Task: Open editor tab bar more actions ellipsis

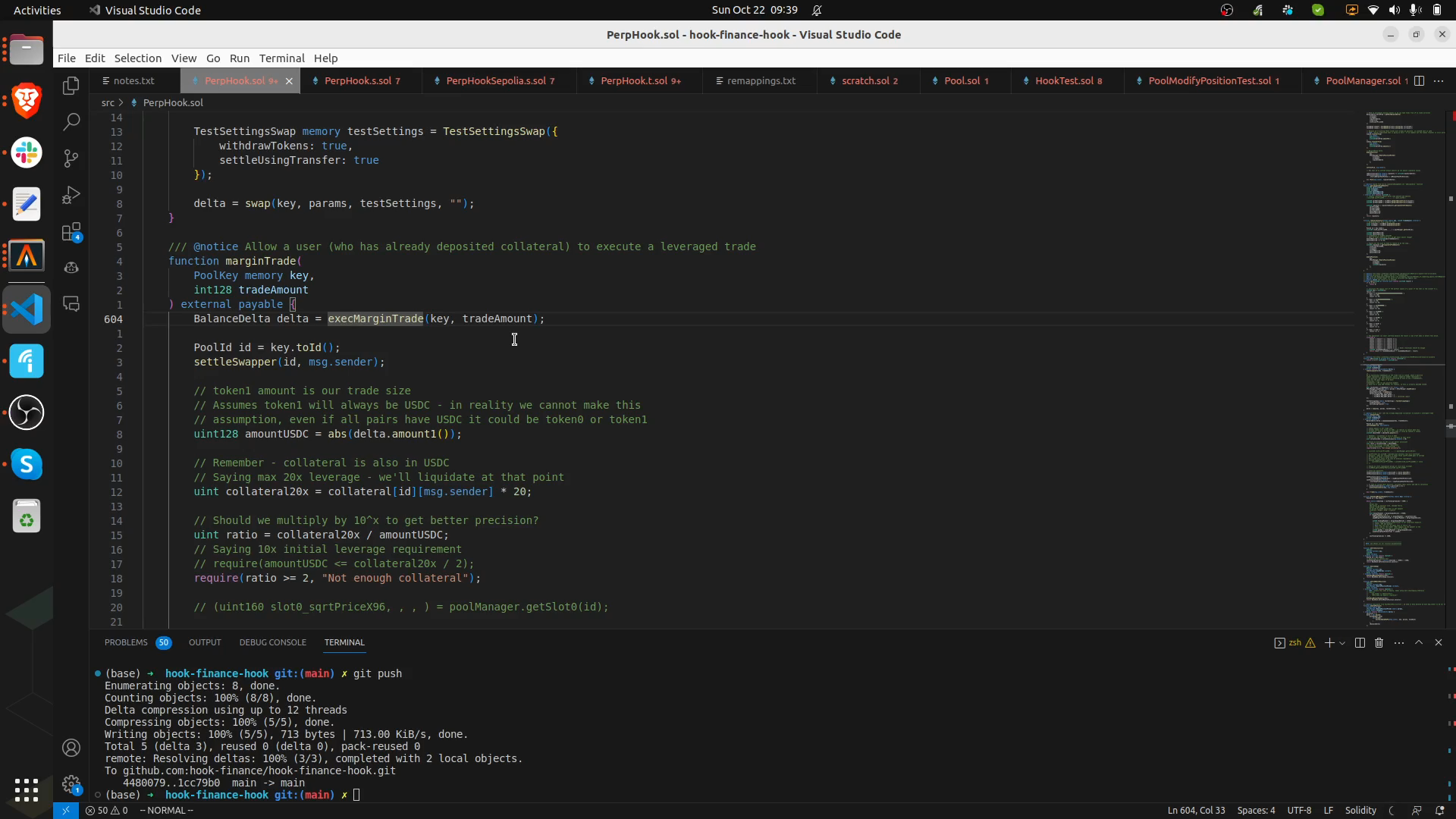Action: (x=1439, y=81)
